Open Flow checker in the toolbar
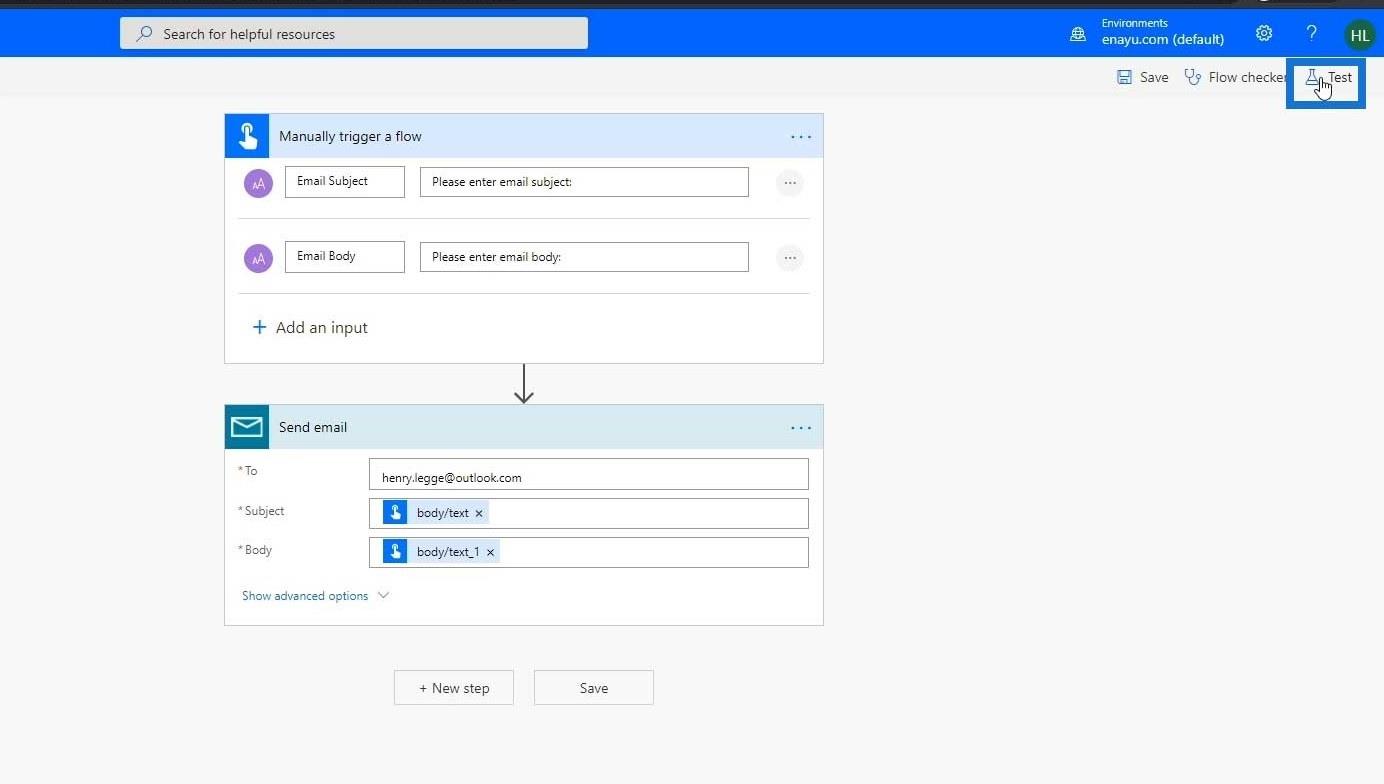1384x784 pixels. (1236, 77)
